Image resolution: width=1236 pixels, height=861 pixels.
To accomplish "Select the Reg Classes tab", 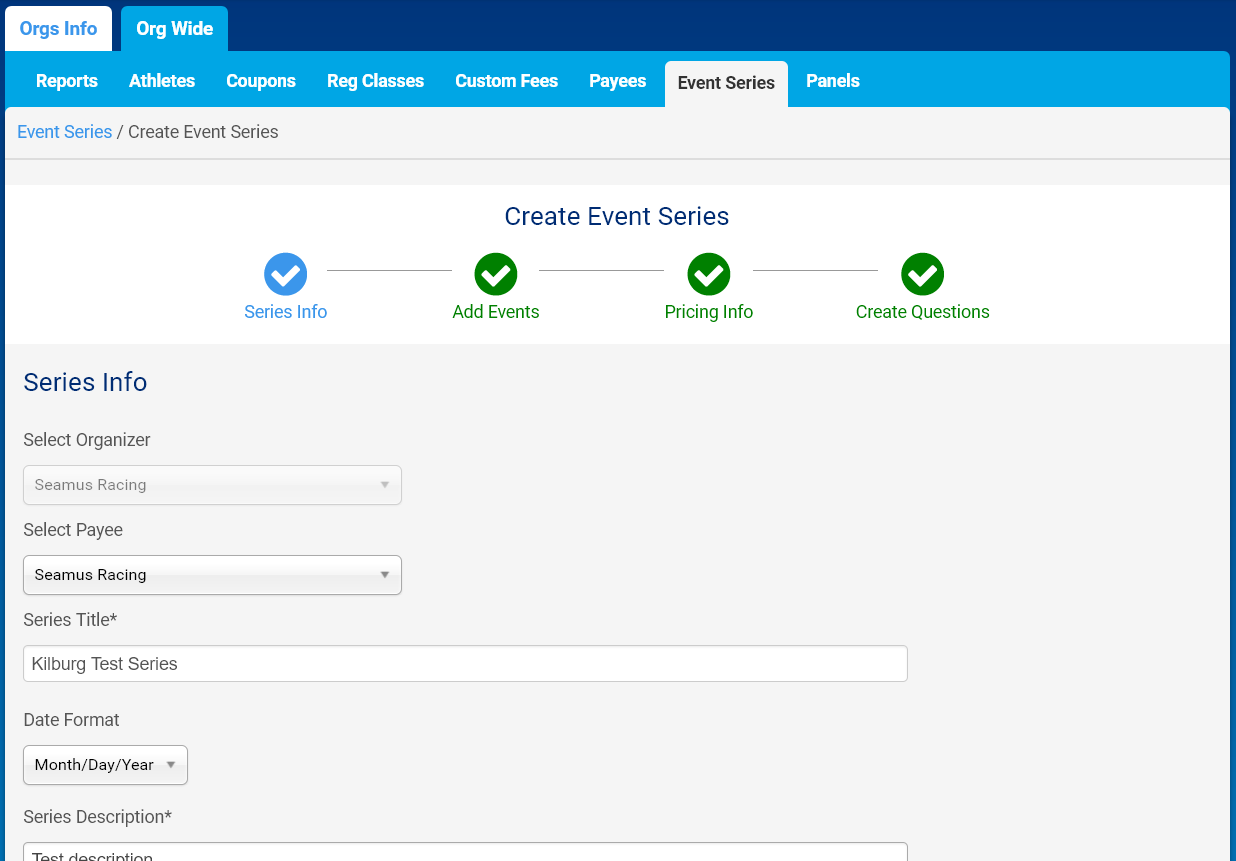I will pyautogui.click(x=375, y=81).
